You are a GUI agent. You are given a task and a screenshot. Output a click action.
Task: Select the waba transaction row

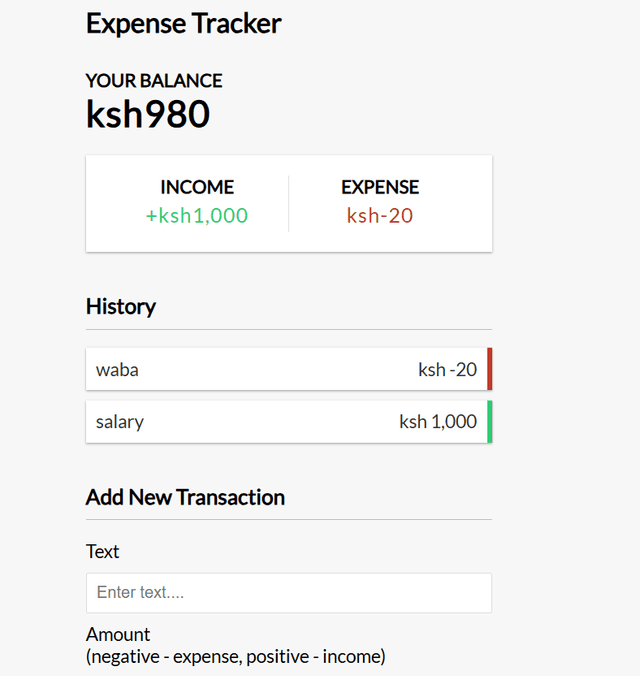[289, 369]
